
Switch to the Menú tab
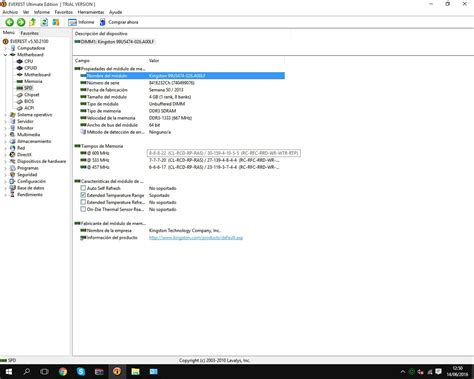9,33
